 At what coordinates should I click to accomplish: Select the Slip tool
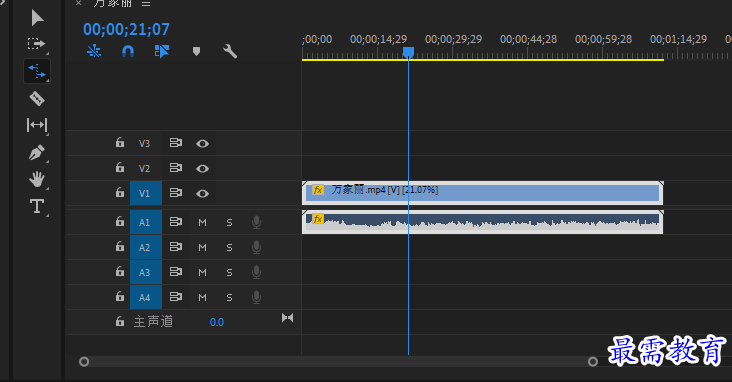[x=37, y=125]
